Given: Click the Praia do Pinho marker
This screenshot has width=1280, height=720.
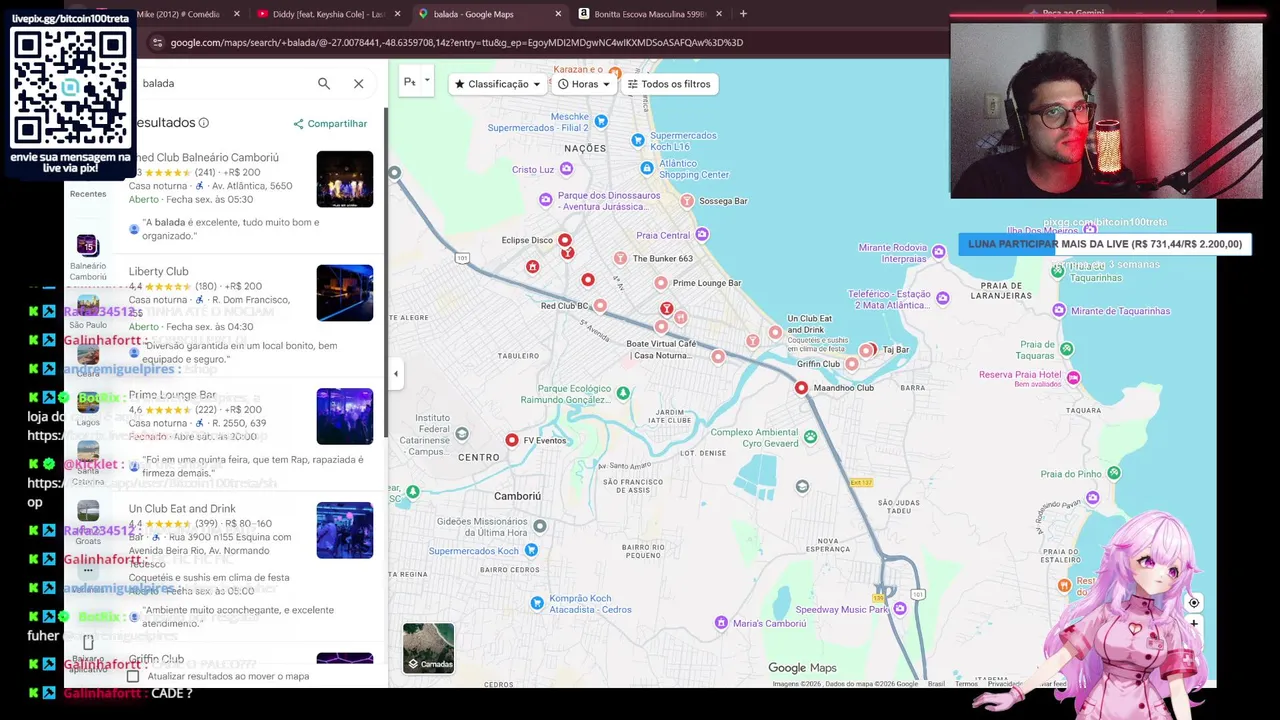Looking at the screenshot, I should tap(1114, 473).
